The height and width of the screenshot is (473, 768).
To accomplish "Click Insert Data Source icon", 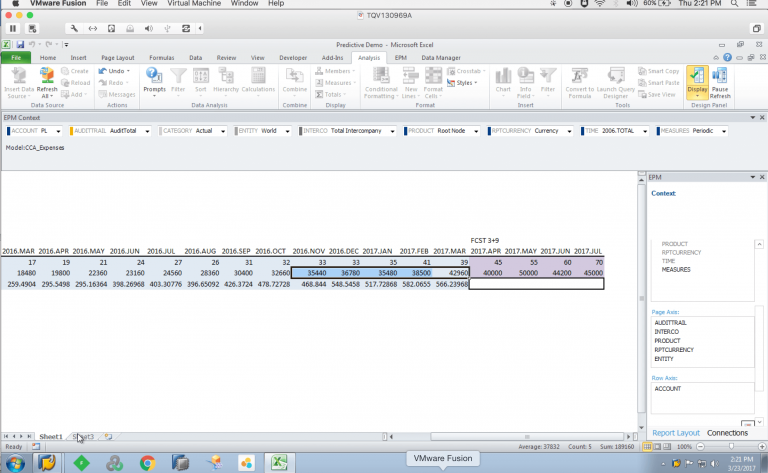I will click(x=19, y=83).
